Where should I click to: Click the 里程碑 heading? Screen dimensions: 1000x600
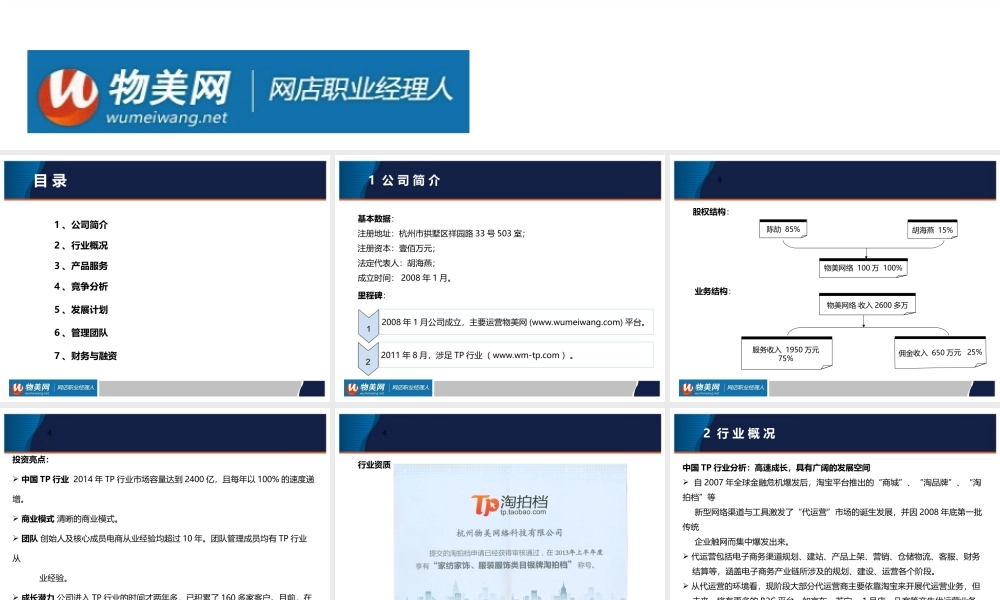[371, 295]
